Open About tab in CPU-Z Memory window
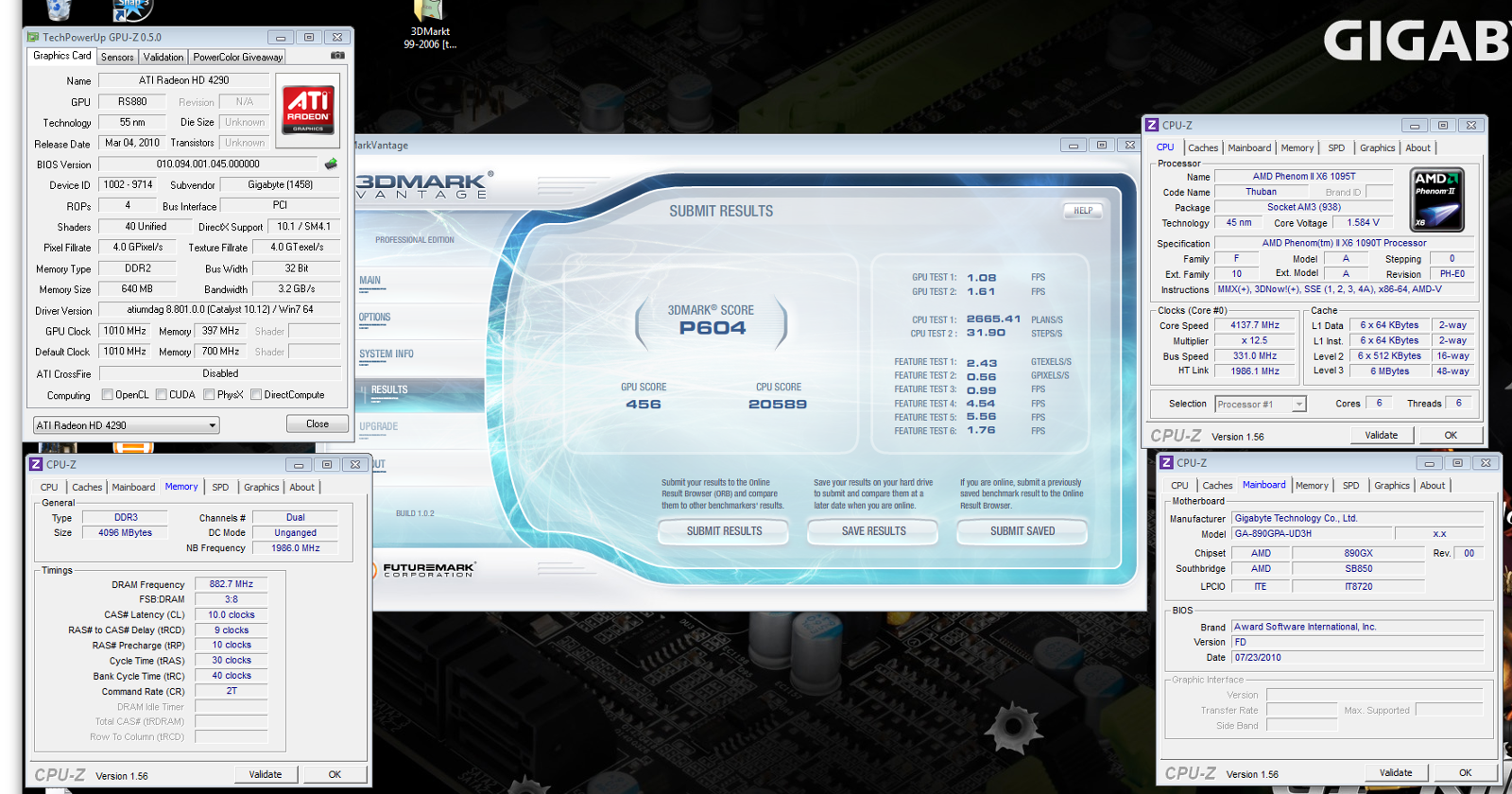 coord(302,488)
